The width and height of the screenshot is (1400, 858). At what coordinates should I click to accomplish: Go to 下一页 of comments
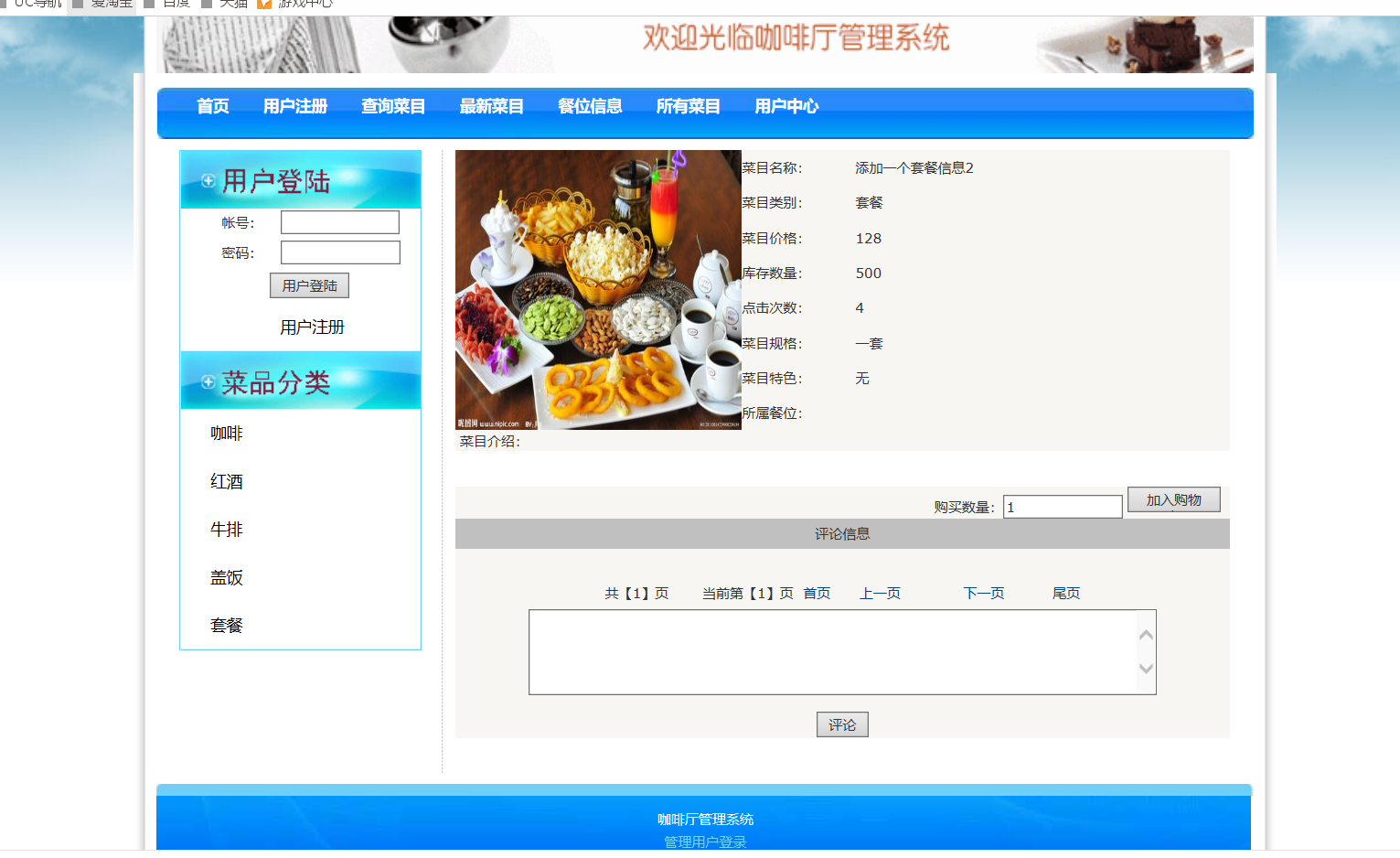pyautogui.click(x=984, y=594)
